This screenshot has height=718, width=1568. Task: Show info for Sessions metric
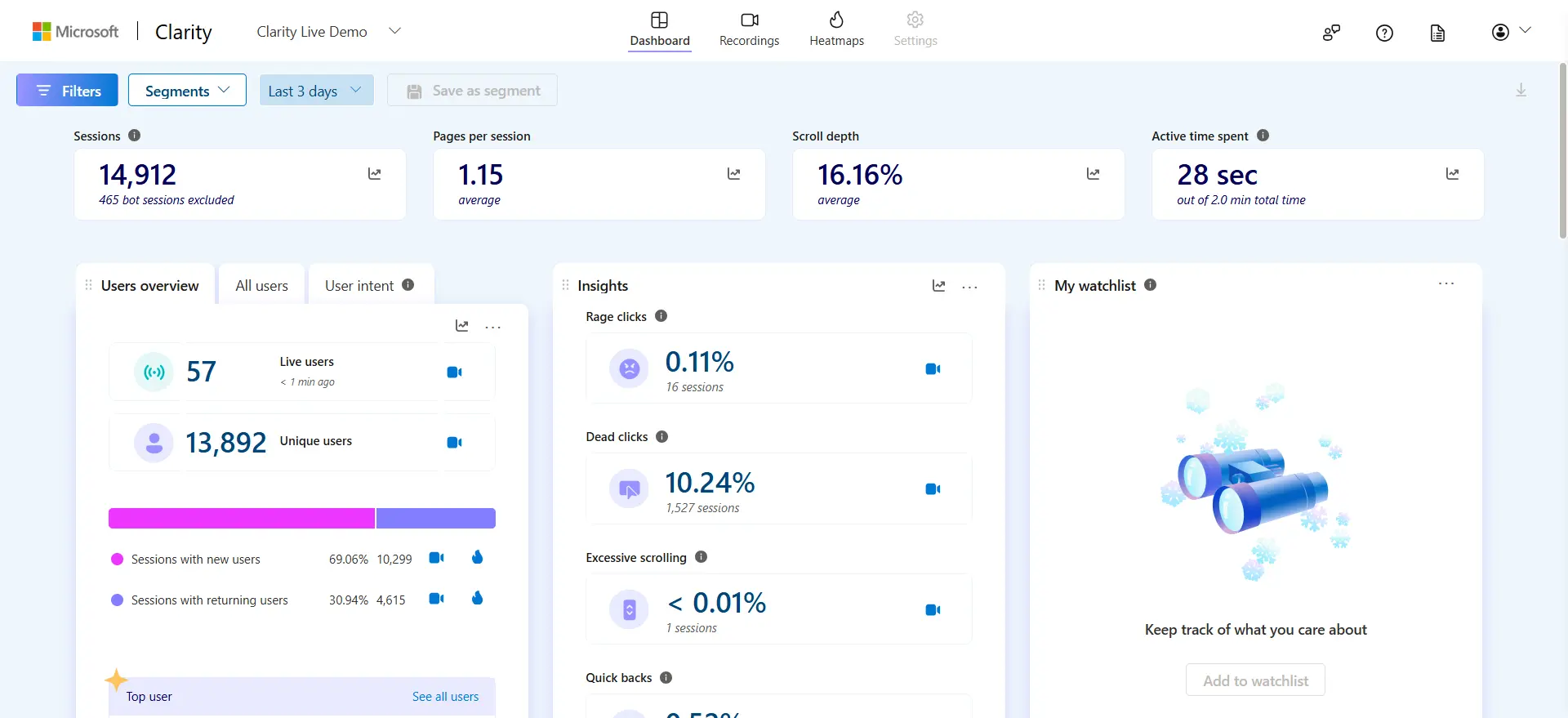135,136
